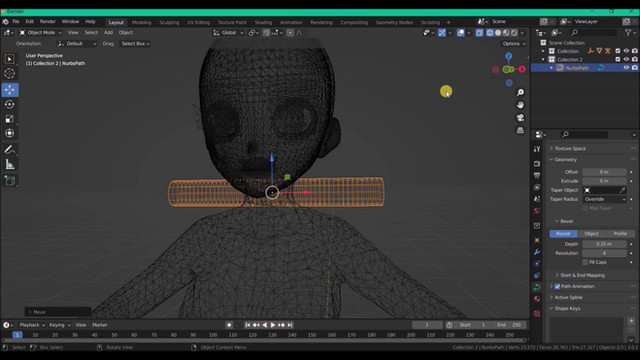The width and height of the screenshot is (640, 360).
Task: Open the Object Mode dropdown
Action: click(40, 32)
